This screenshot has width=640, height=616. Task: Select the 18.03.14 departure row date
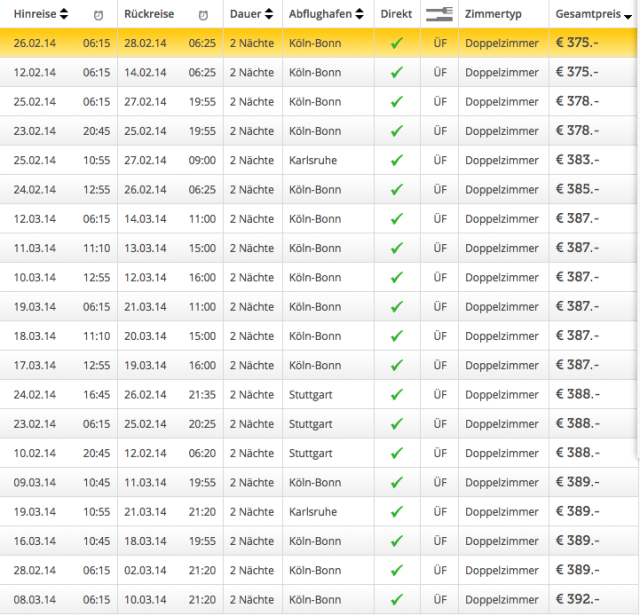coord(35,336)
